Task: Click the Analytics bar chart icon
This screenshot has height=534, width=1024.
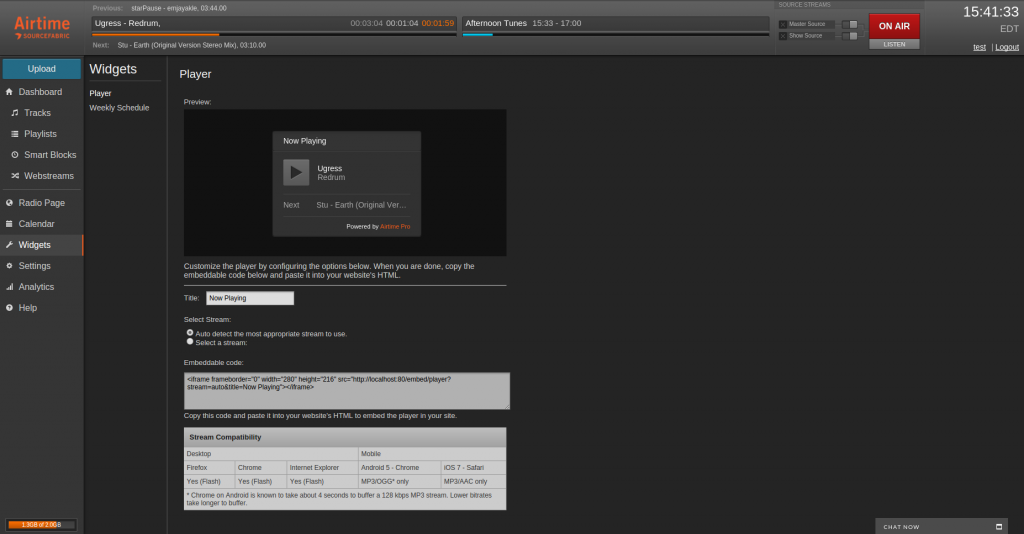Action: coord(9,287)
